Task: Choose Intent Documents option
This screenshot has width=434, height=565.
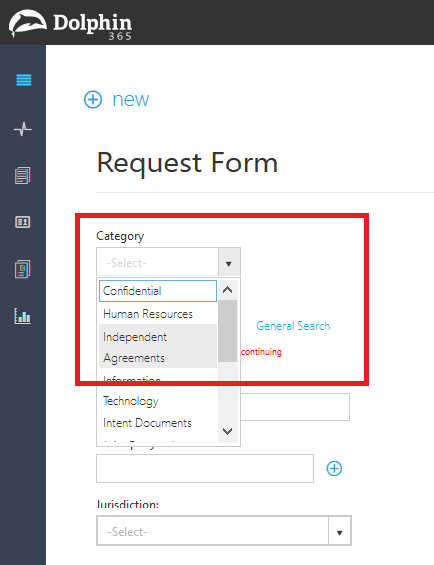Action: [158, 423]
